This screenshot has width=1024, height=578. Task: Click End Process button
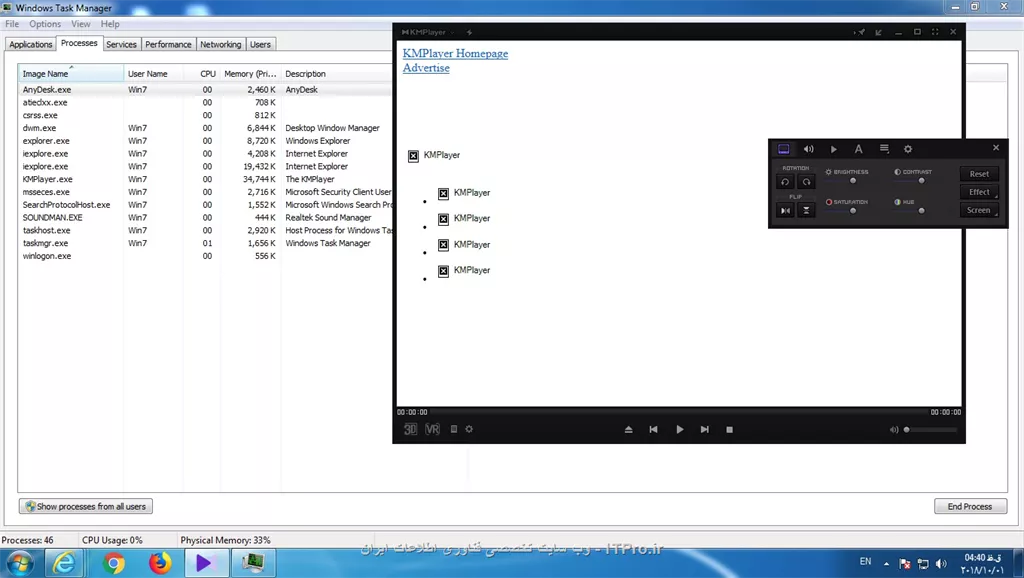coord(970,506)
